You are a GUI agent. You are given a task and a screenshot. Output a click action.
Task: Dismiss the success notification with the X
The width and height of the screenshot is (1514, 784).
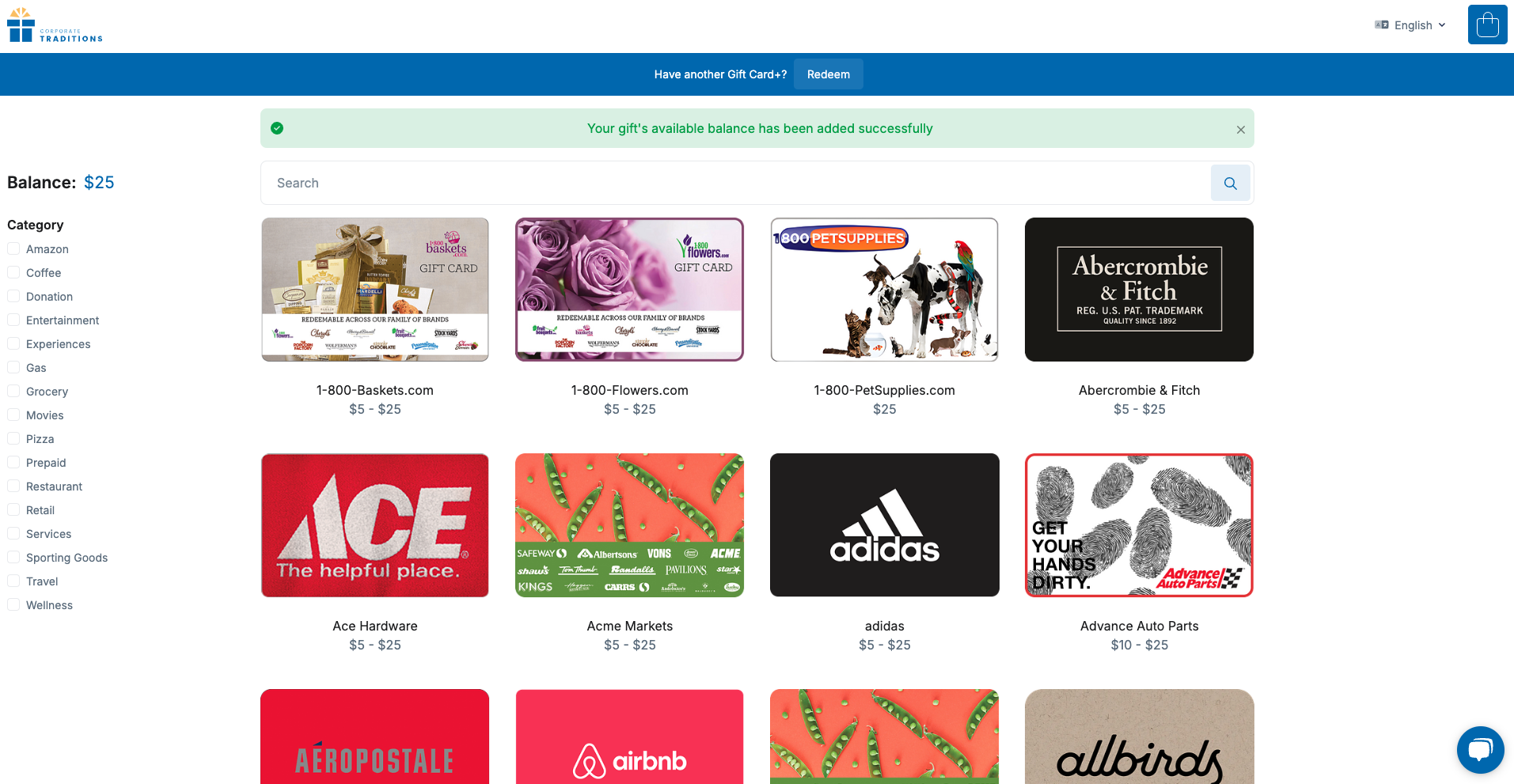(x=1240, y=130)
